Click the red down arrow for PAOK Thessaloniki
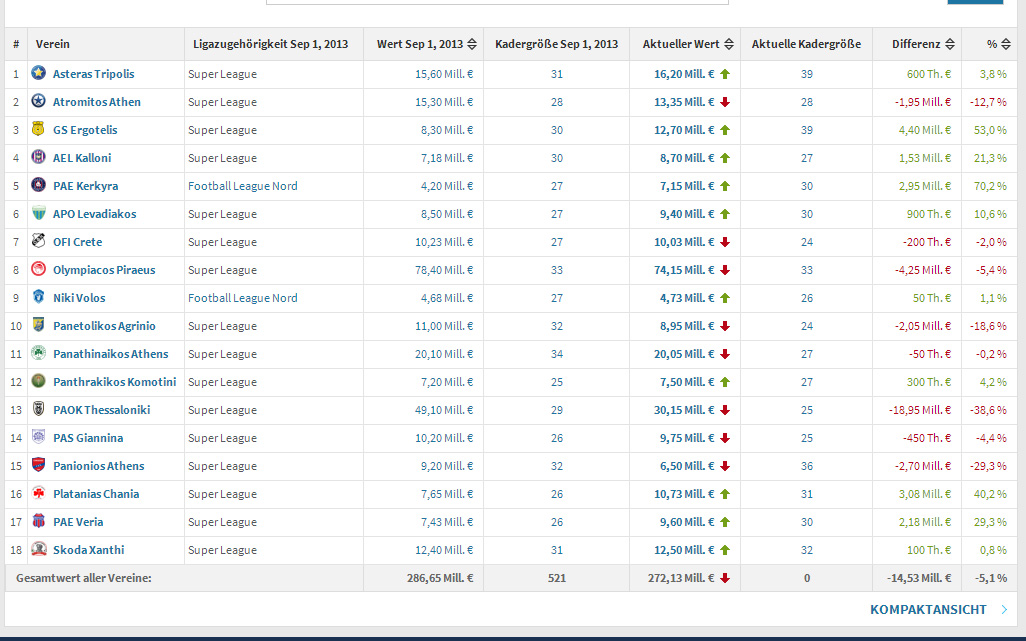1026x641 pixels. pyautogui.click(x=725, y=410)
